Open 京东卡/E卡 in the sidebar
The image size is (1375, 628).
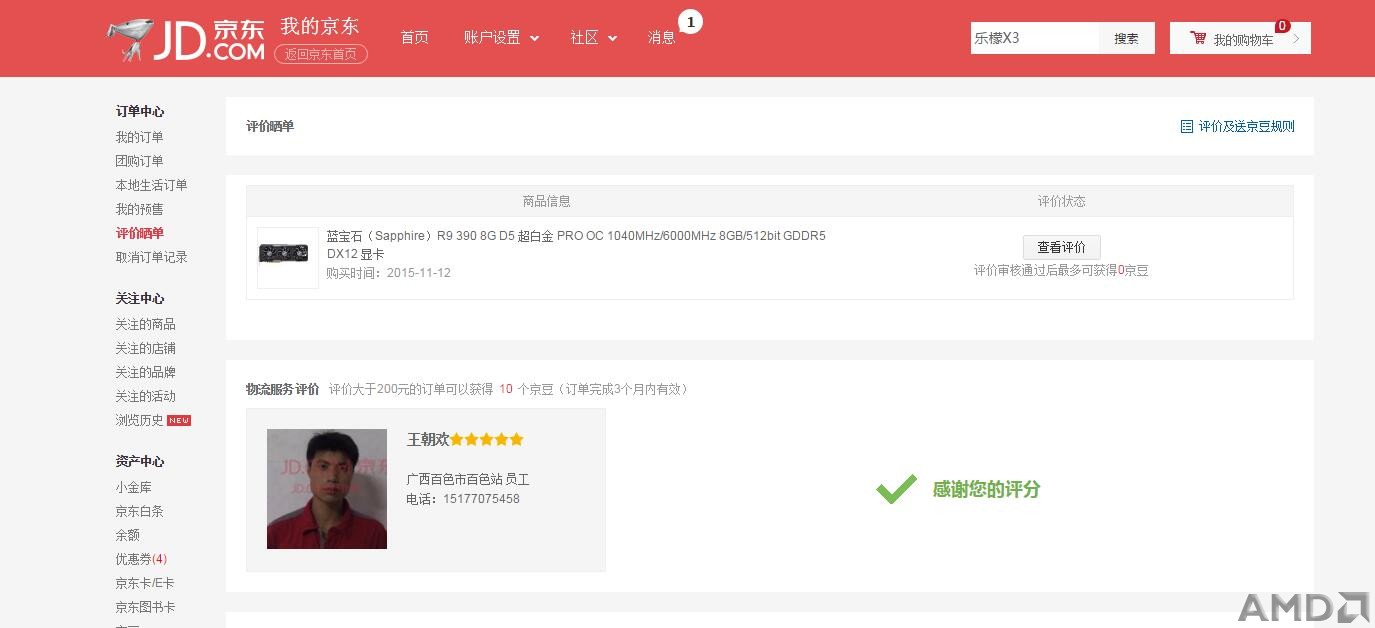(145, 583)
